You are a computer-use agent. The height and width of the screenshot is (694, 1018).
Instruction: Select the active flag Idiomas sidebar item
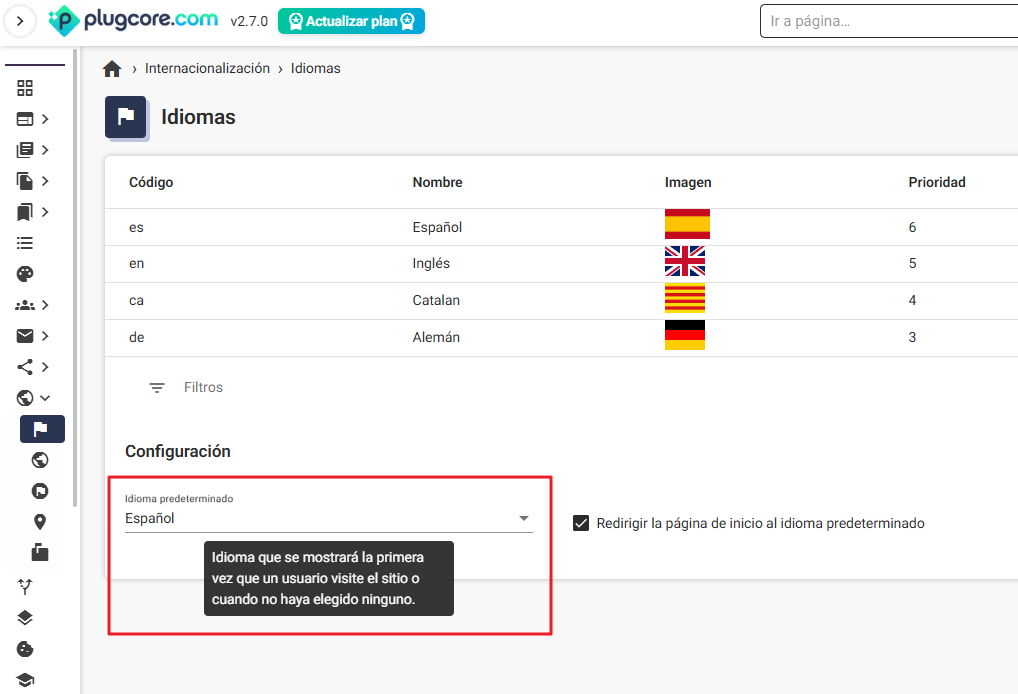[41, 429]
